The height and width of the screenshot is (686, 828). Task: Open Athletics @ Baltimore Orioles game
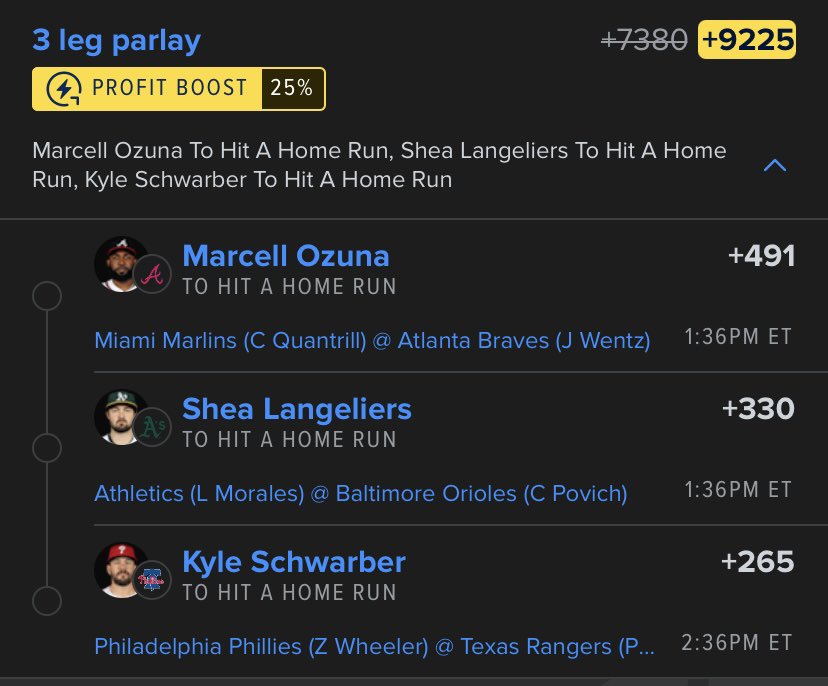361,494
